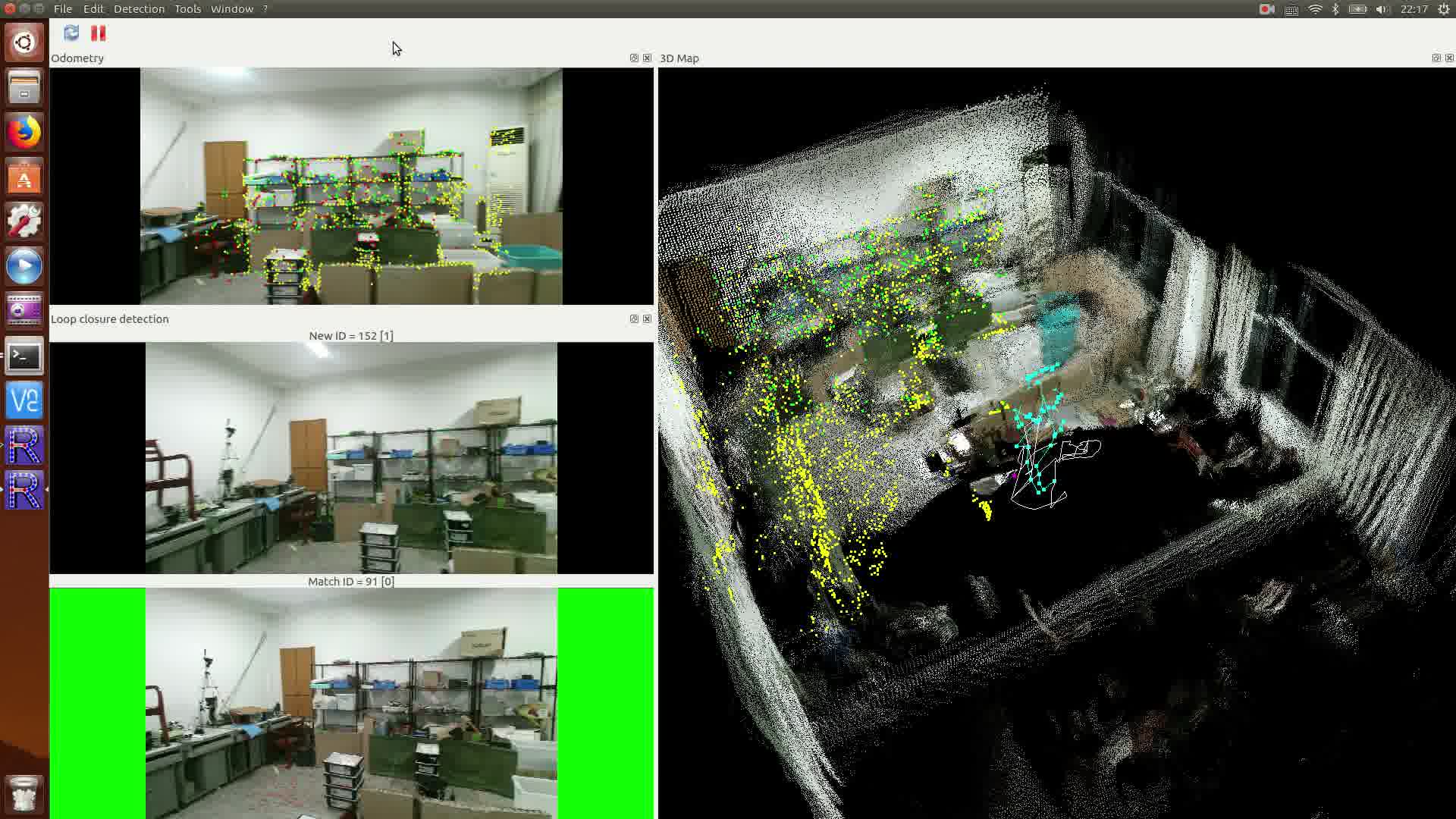Open the terminal icon in the dock
This screenshot has width=1456, height=819.
pos(24,356)
